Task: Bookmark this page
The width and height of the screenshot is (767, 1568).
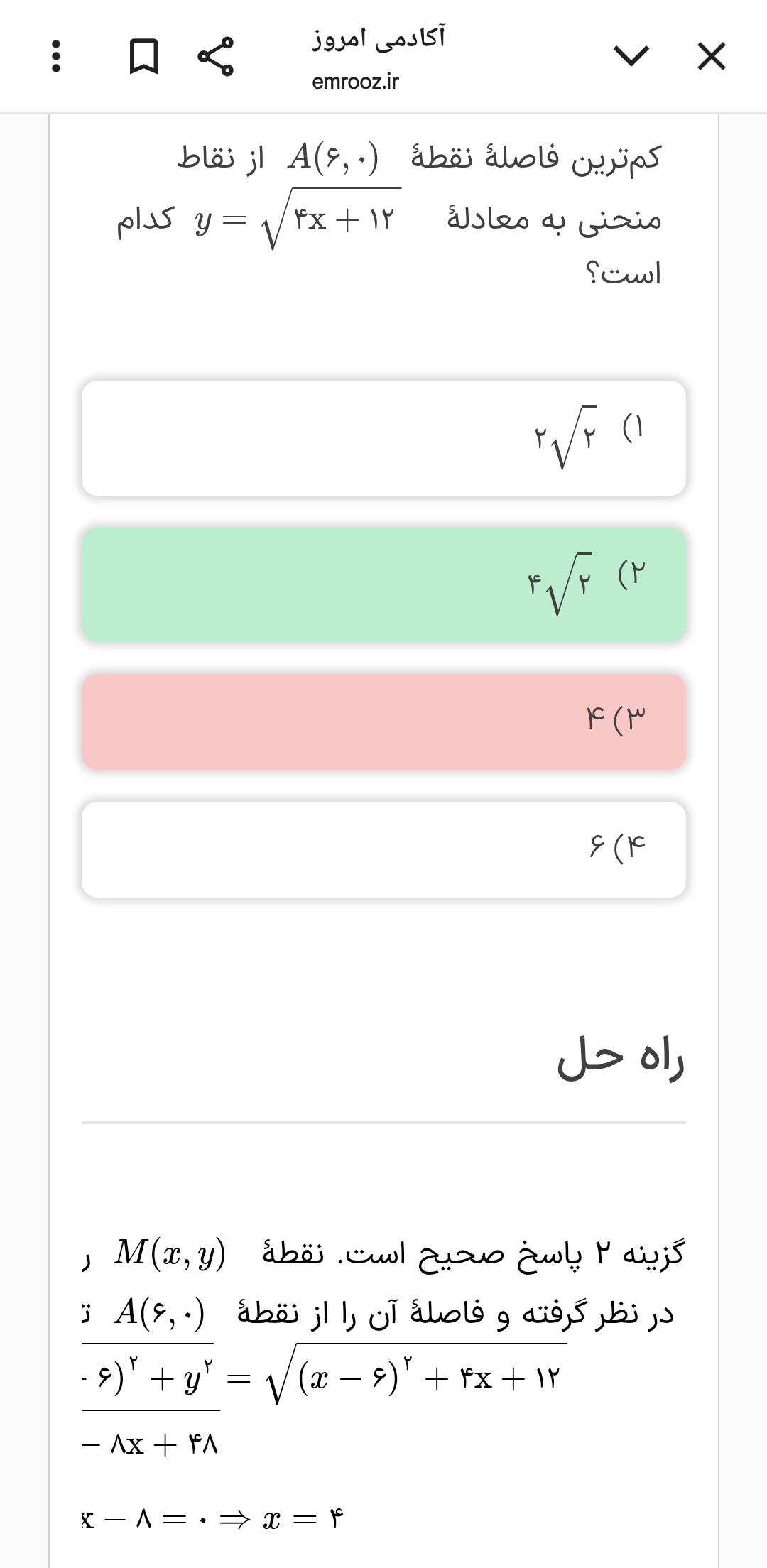Action: [x=143, y=56]
